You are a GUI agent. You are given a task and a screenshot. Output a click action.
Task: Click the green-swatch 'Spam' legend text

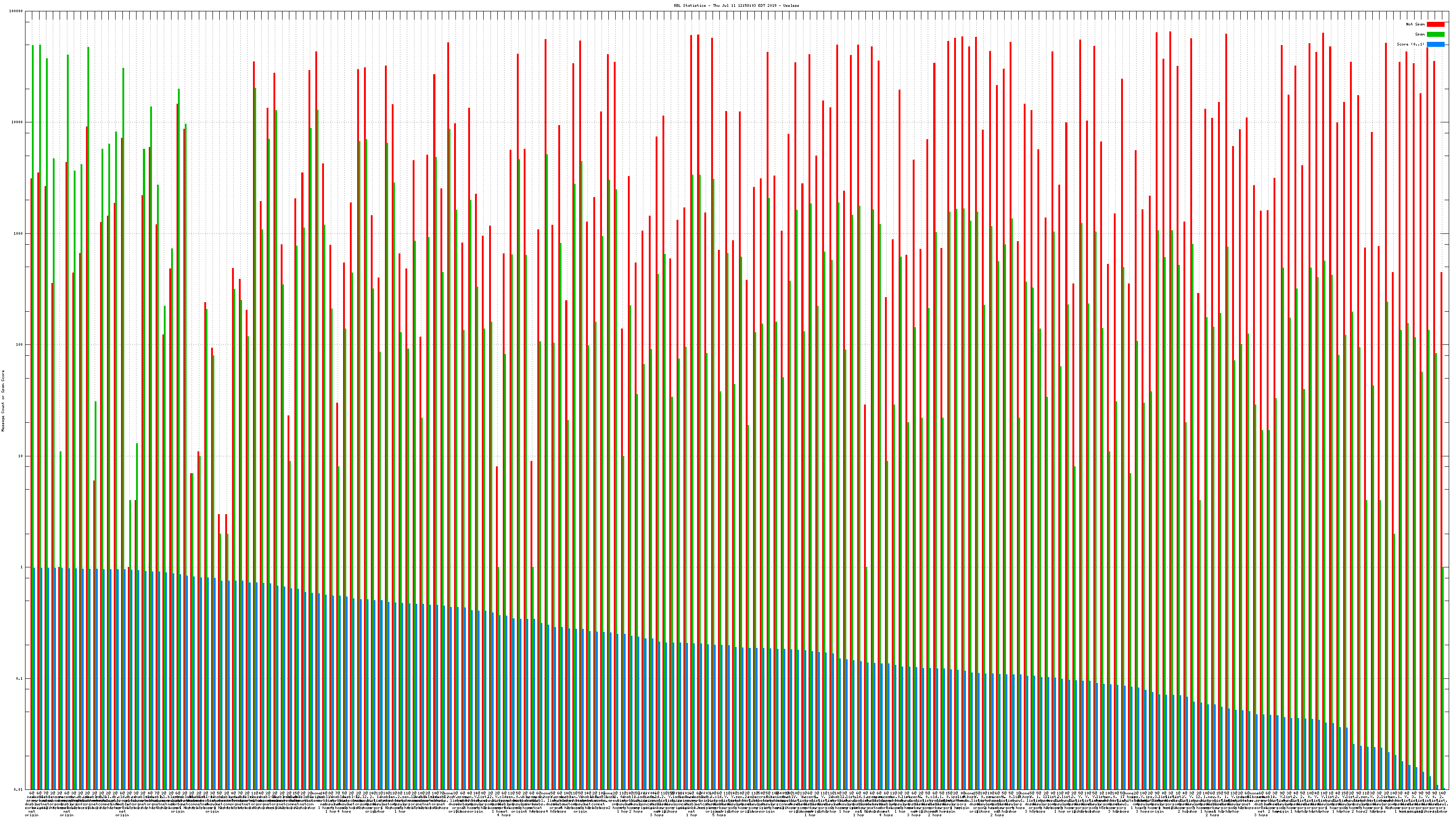coord(1420,35)
